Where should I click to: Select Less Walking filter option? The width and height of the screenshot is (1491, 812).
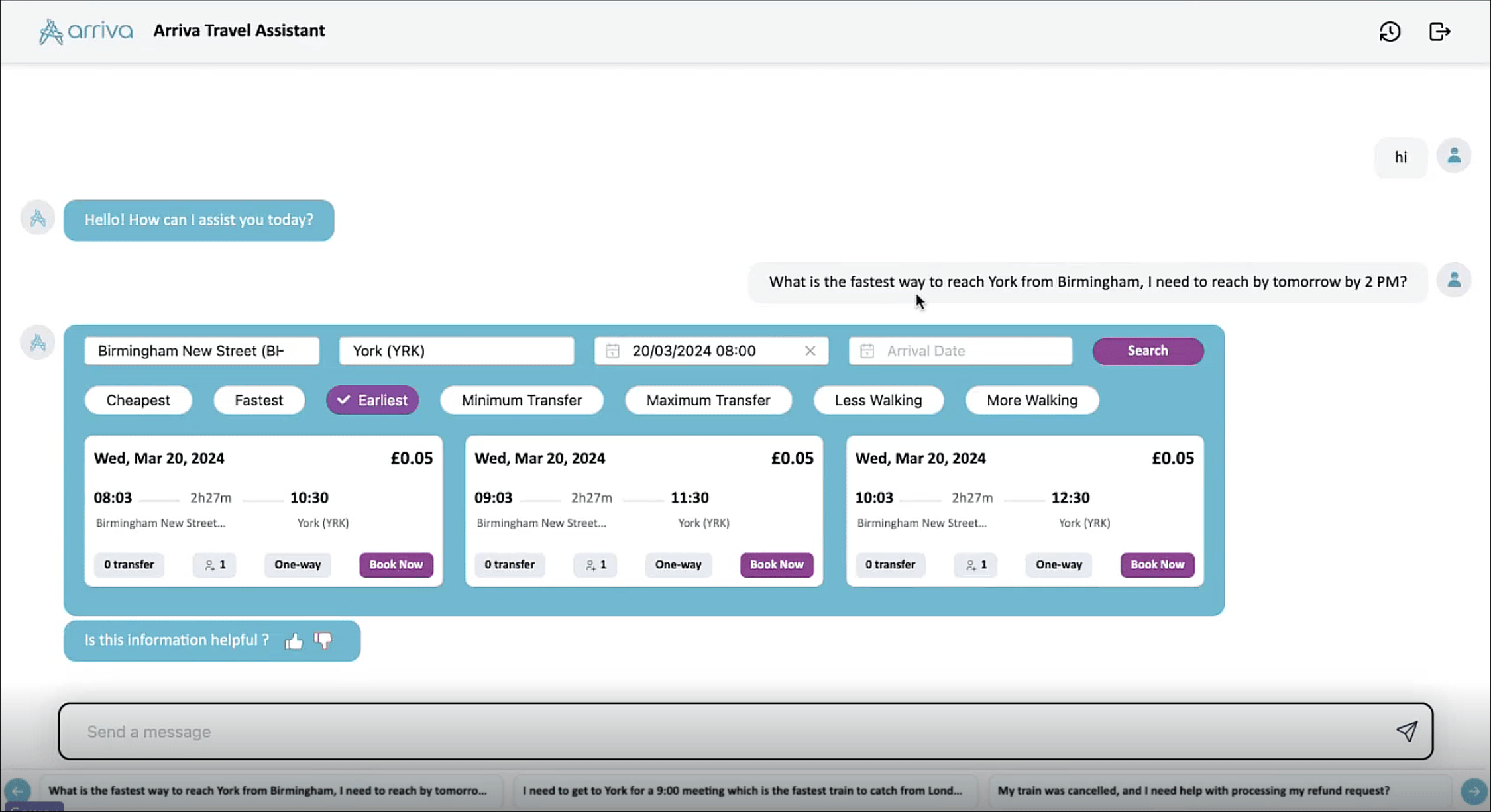[x=878, y=400]
